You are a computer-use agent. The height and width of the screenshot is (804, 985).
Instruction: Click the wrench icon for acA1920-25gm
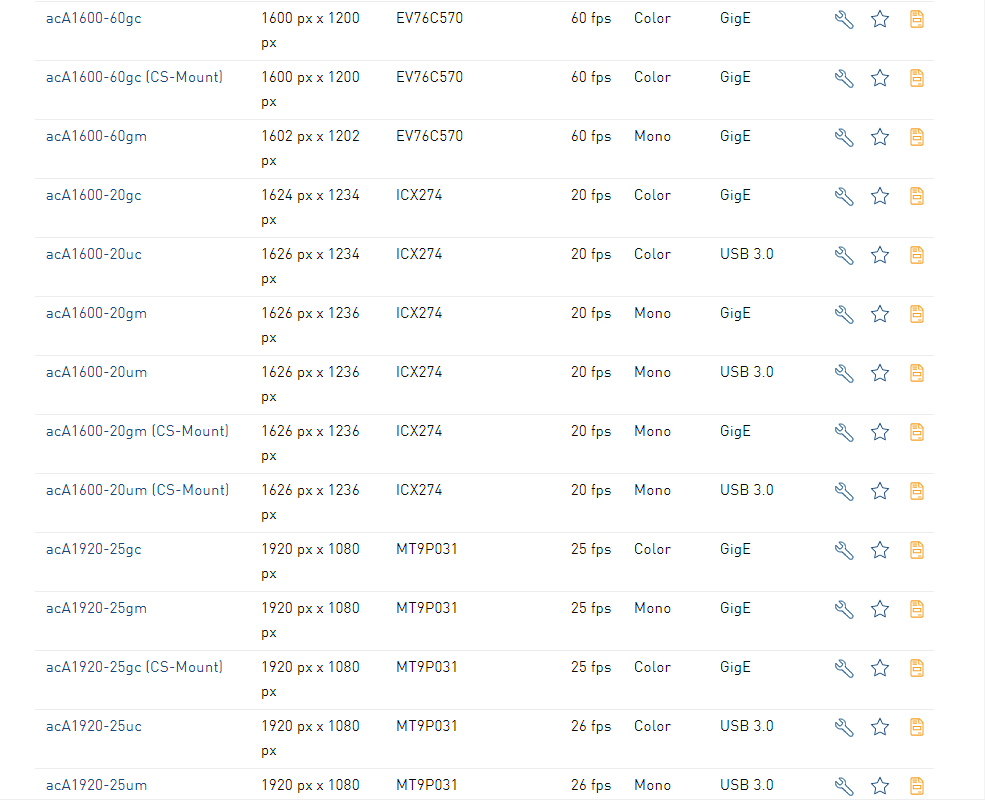point(844,609)
